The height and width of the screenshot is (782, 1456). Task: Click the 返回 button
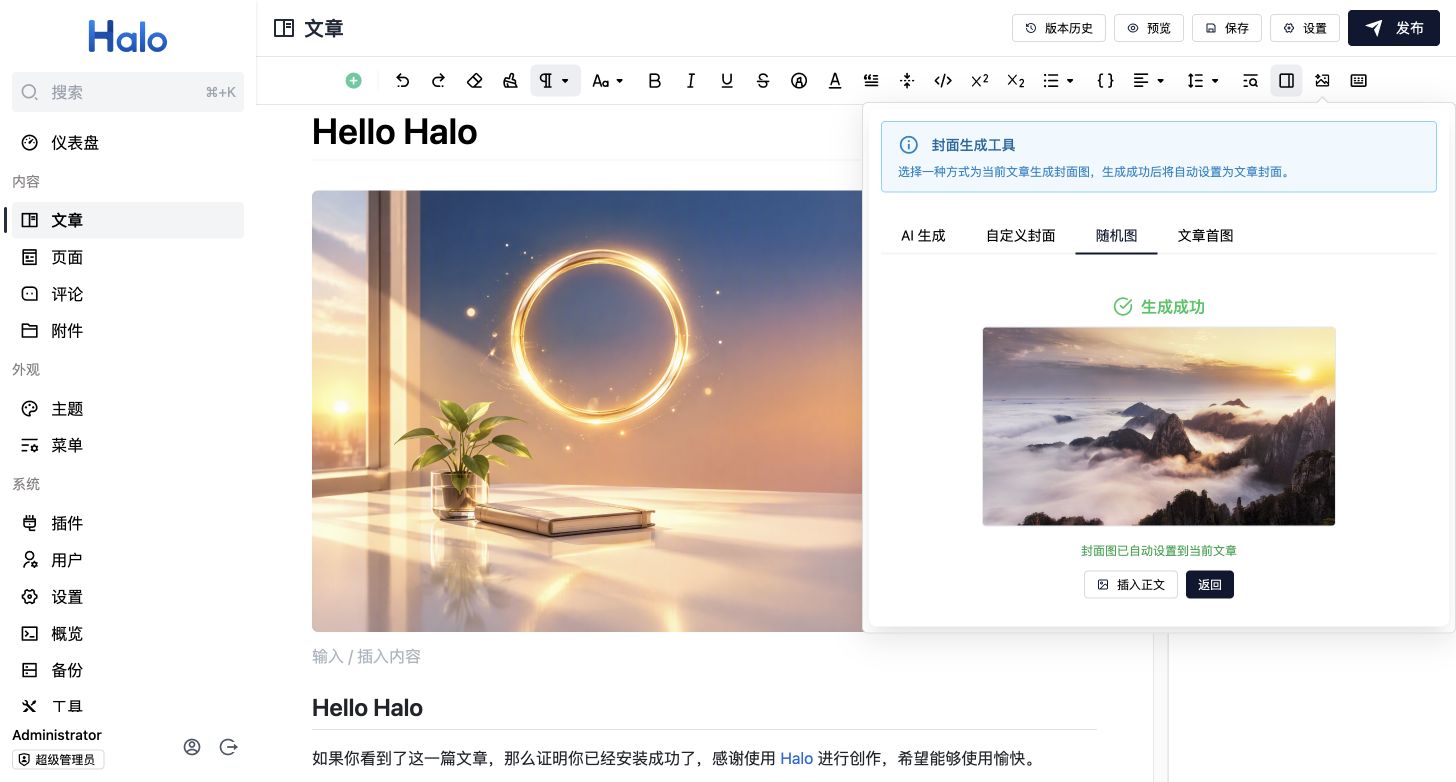(1210, 585)
